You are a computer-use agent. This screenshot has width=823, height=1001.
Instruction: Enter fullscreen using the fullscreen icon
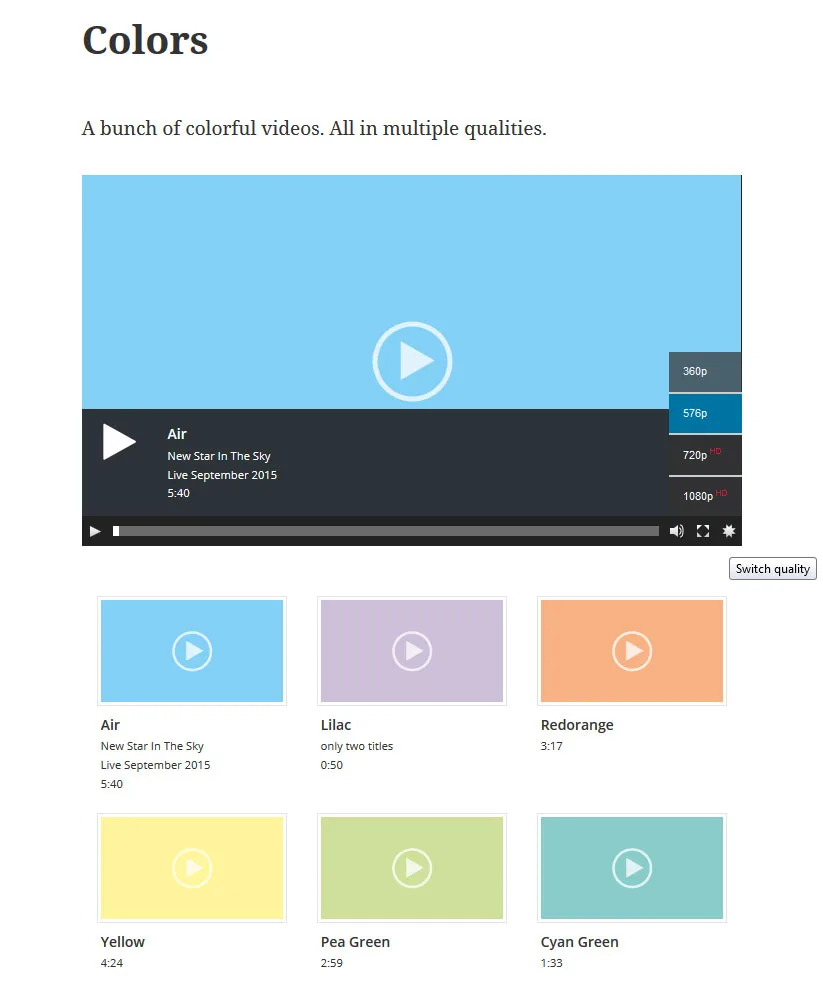(x=703, y=531)
